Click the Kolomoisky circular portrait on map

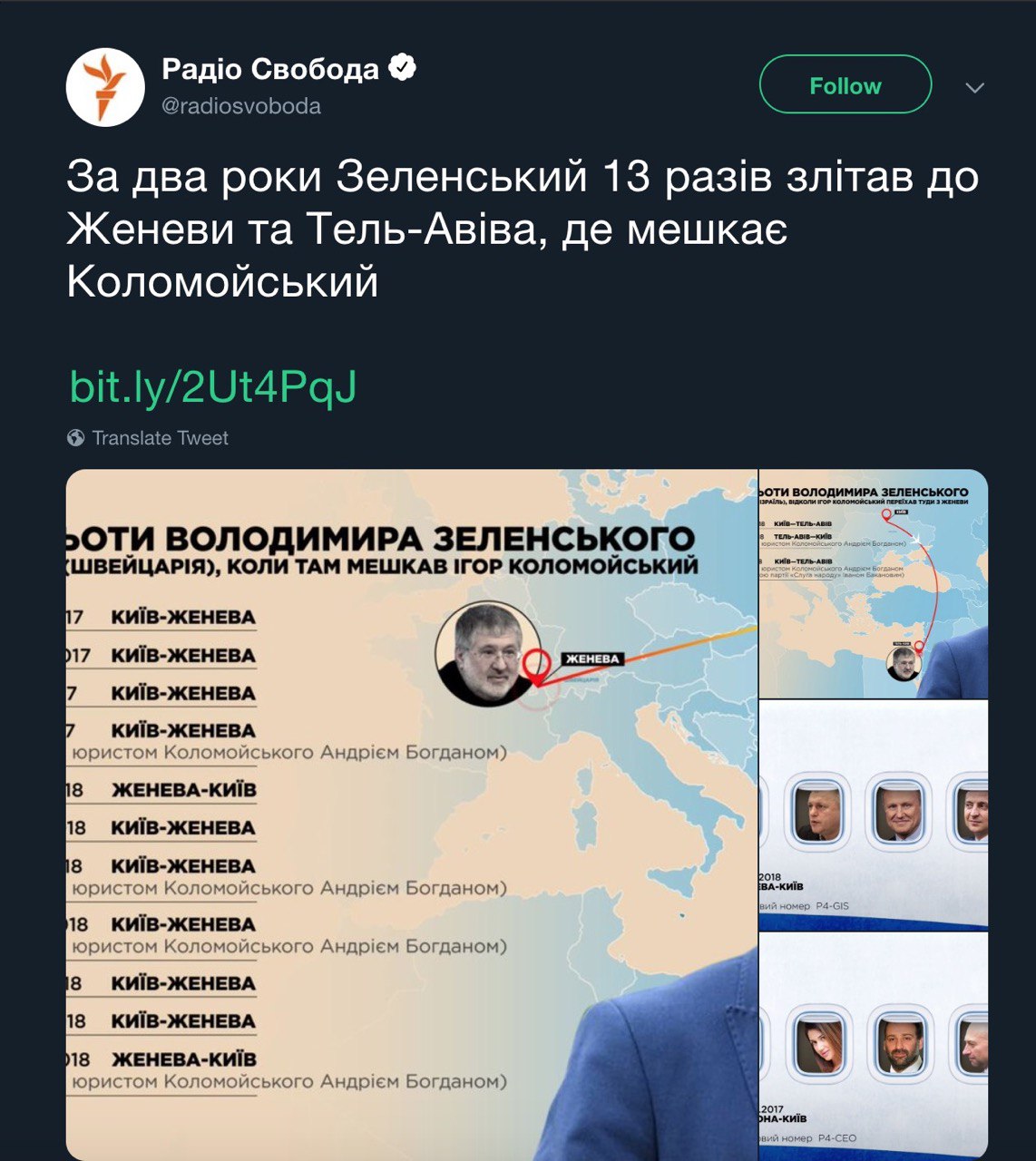487,654
